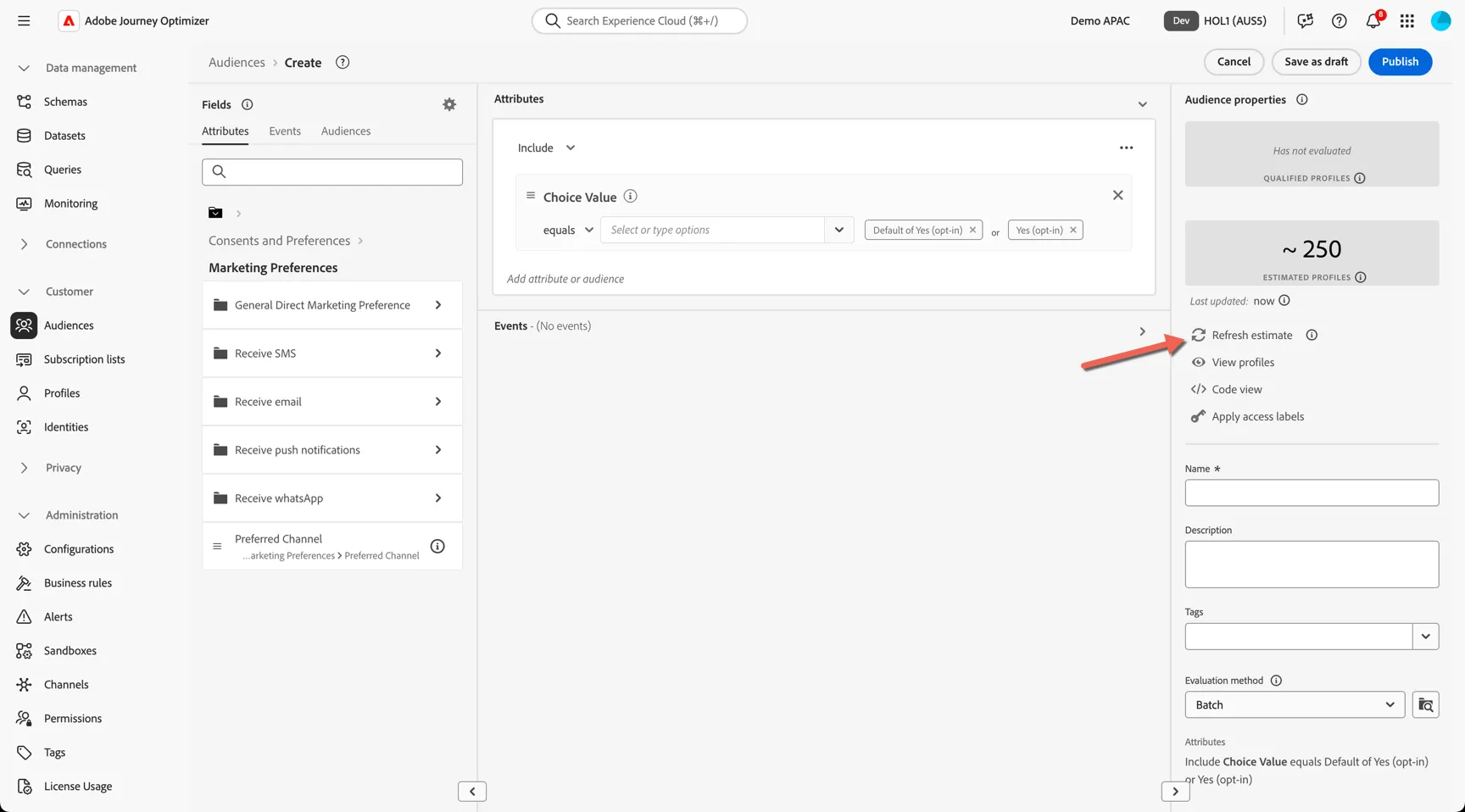Open Fields settings gear
Viewport: 1465px width, 812px height.
pyautogui.click(x=449, y=104)
